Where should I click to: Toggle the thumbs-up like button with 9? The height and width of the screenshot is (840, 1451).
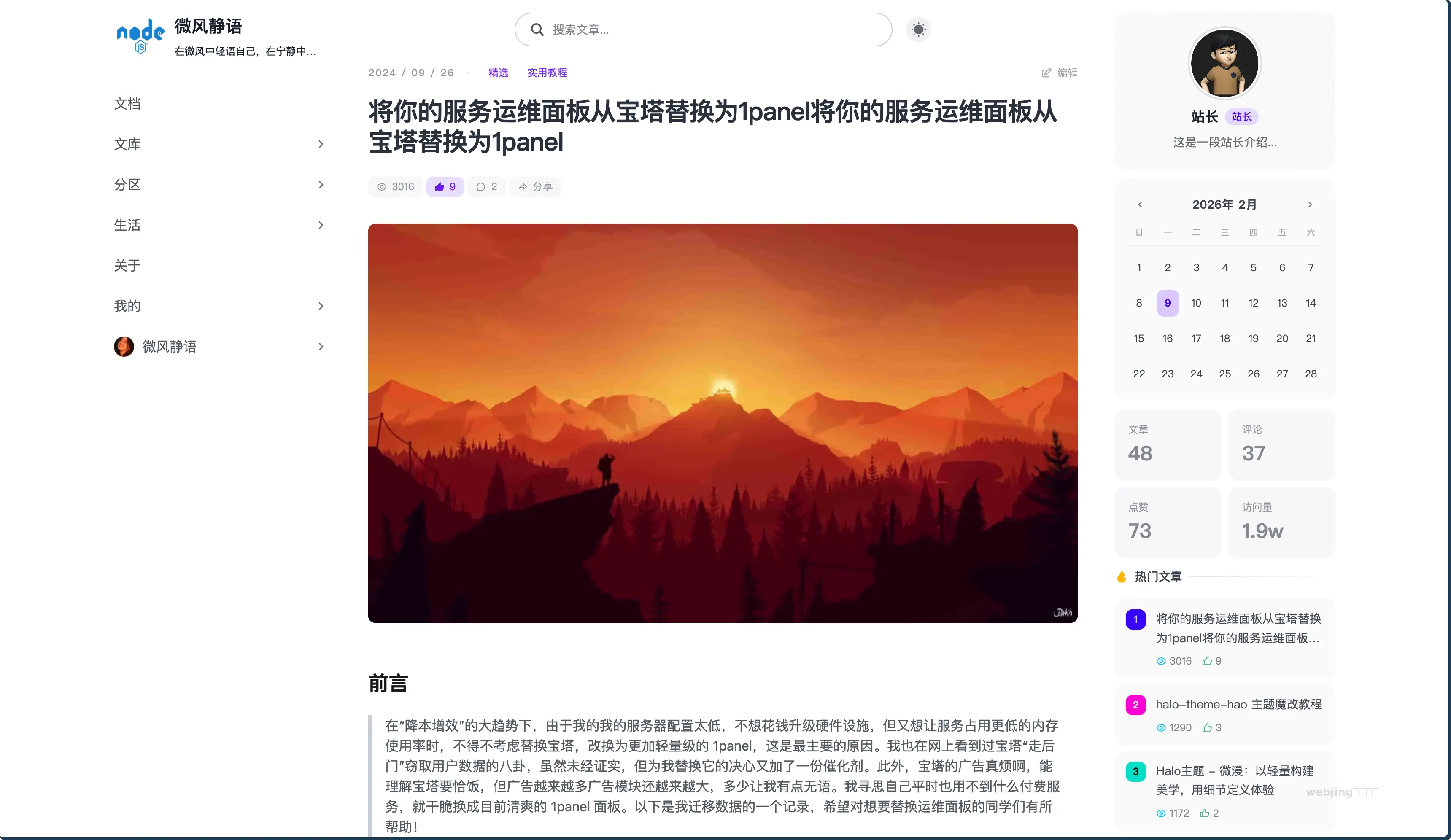[x=445, y=186]
